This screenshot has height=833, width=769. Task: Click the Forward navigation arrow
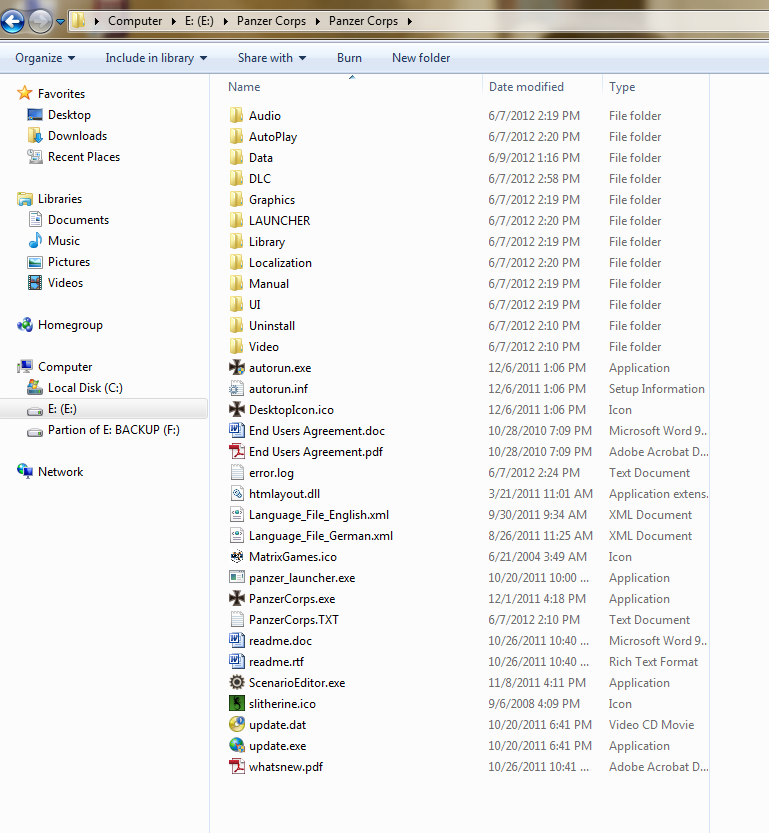click(40, 22)
